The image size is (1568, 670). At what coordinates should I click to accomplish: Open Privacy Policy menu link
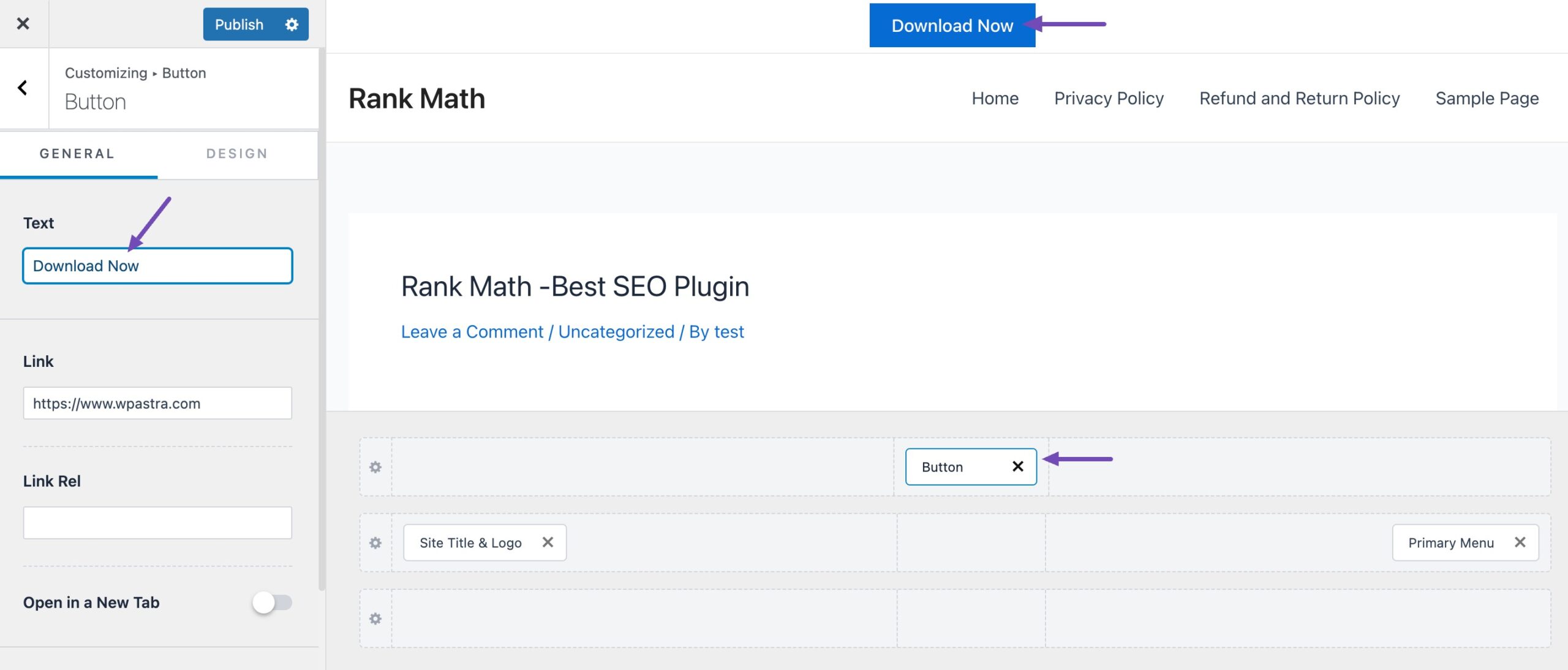click(1109, 99)
